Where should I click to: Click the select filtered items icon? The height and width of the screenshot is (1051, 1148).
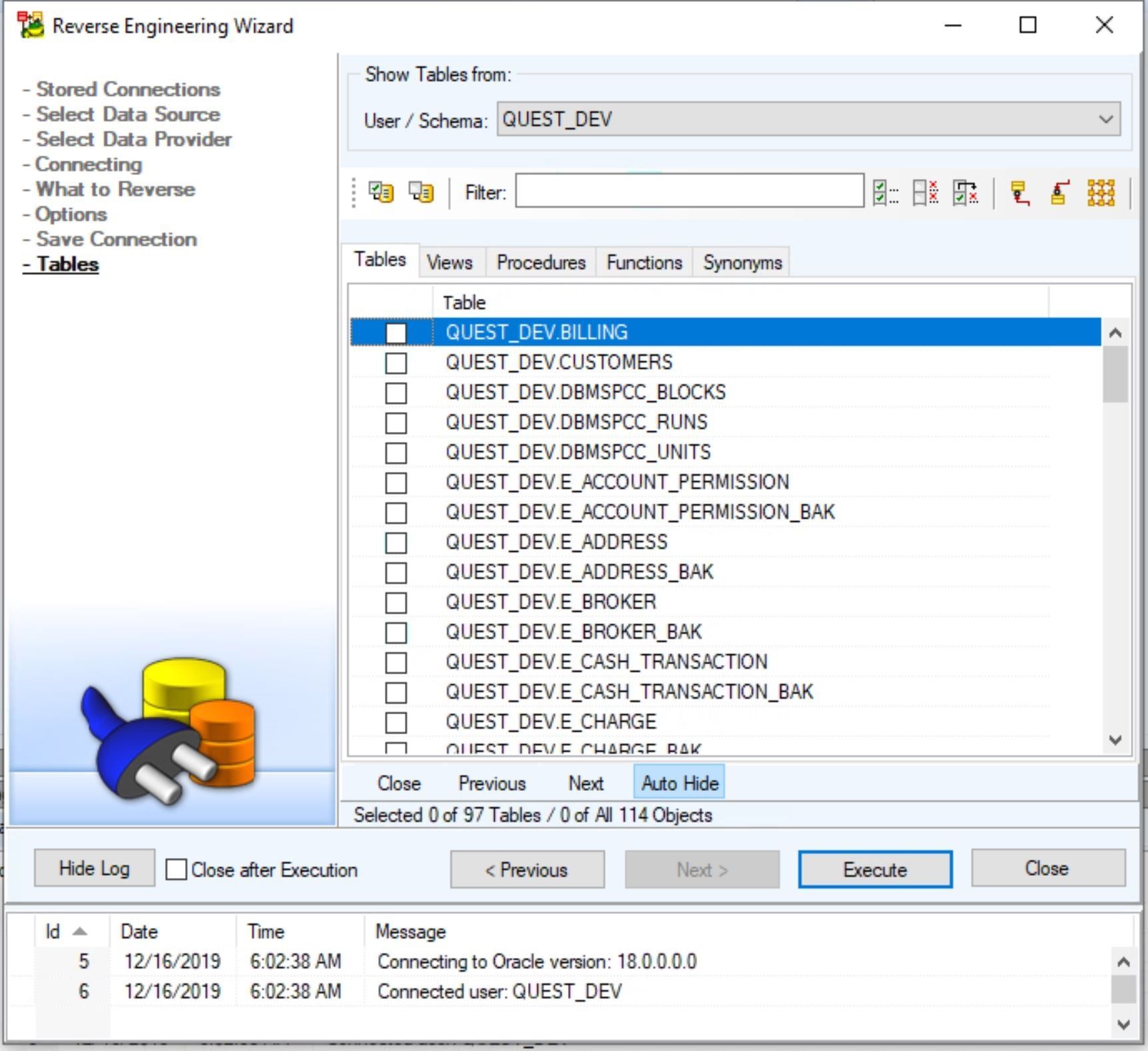885,192
